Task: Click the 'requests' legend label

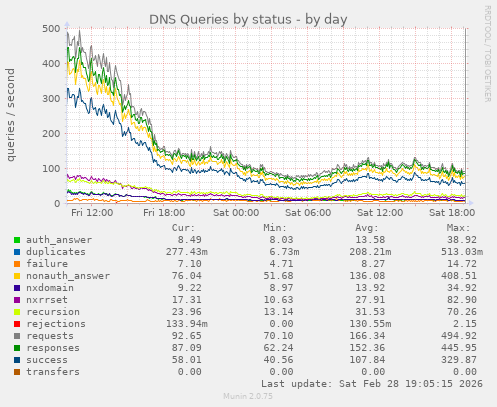Action: [50, 336]
